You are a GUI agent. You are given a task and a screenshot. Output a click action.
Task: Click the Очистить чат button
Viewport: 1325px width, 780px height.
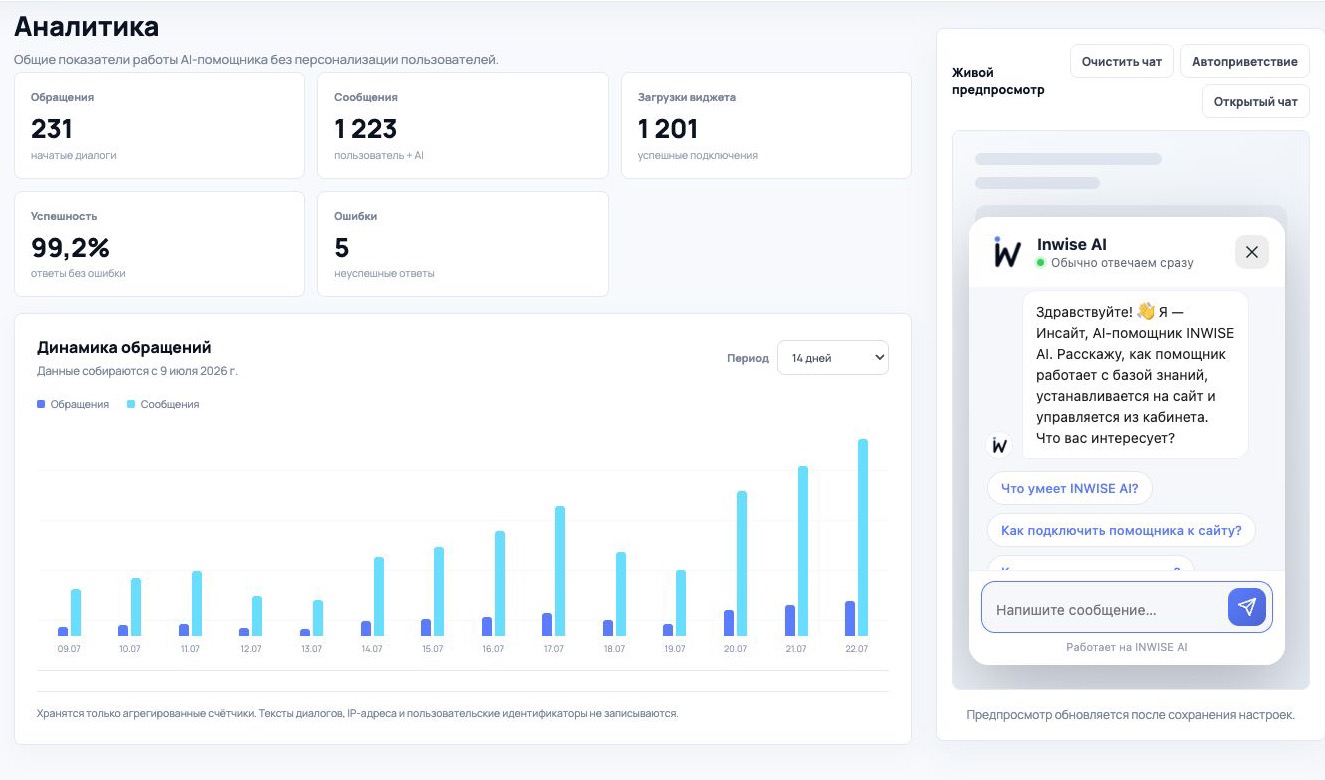(1122, 61)
